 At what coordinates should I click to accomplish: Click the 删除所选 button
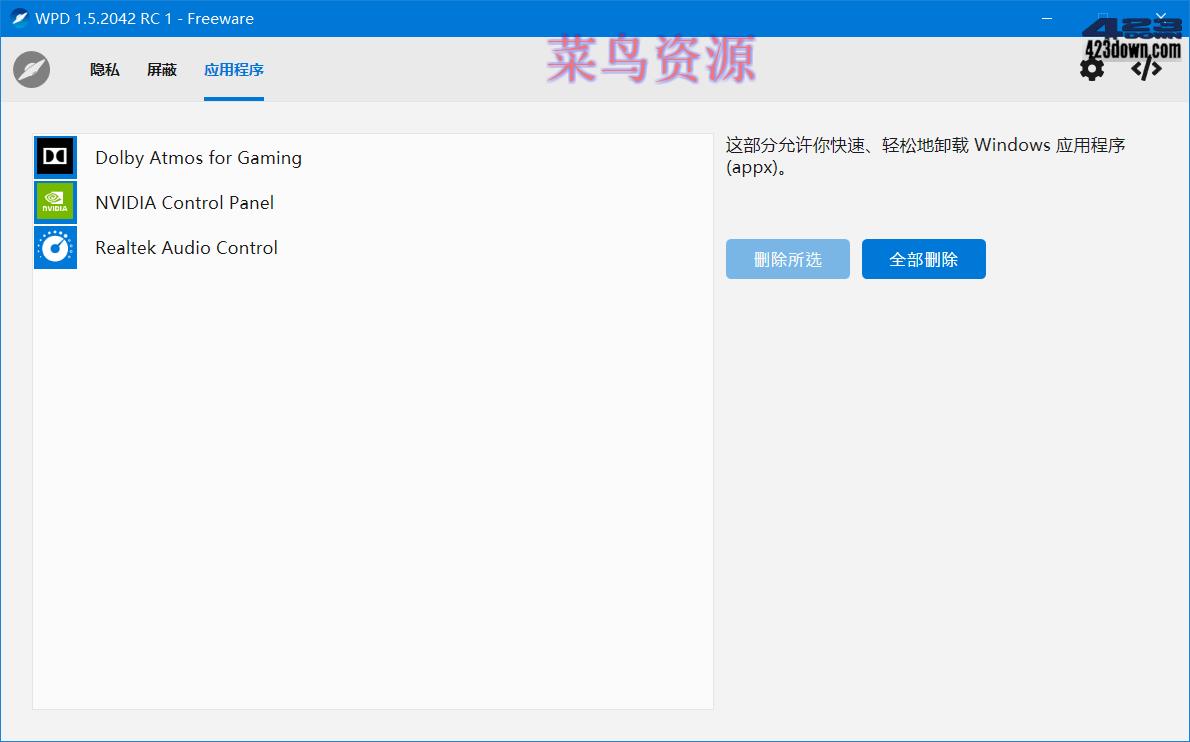(787, 258)
